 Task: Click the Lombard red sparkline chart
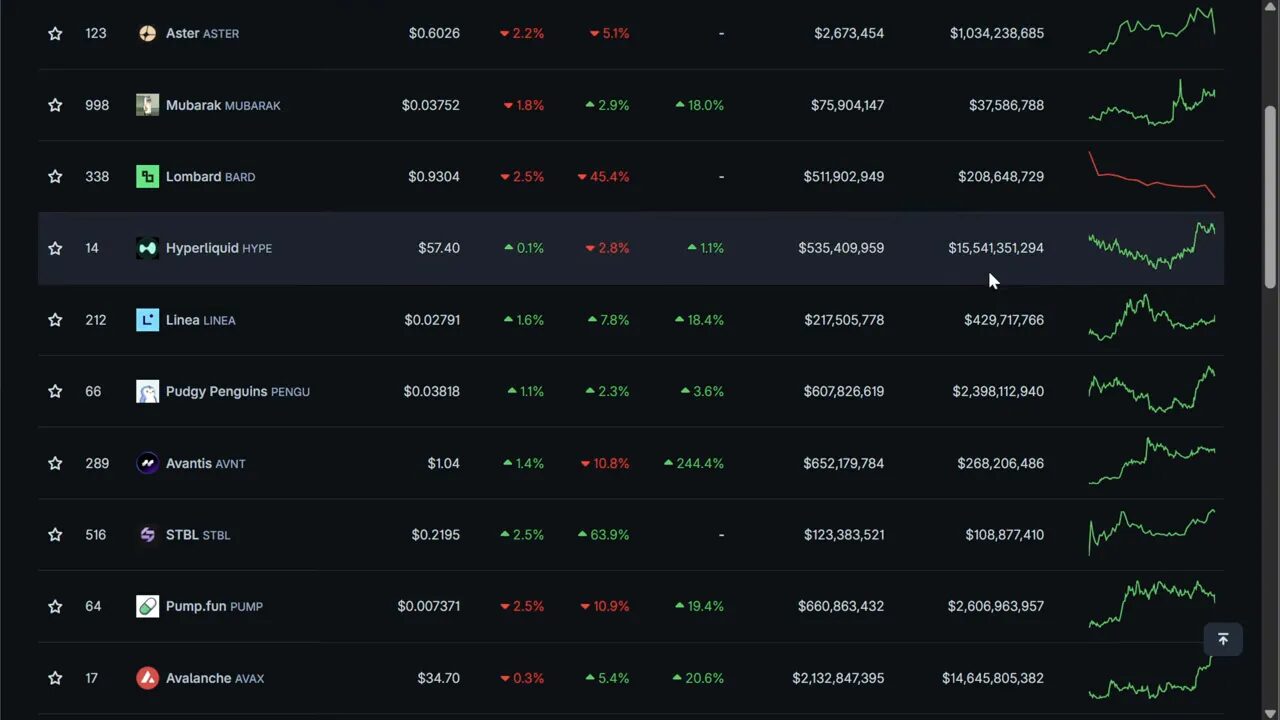[x=1152, y=176]
